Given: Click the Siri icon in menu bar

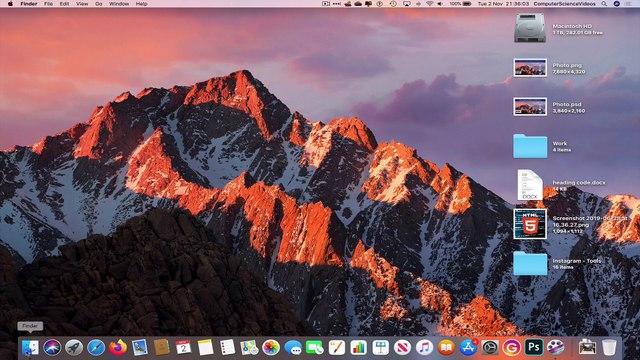Looking at the screenshot, I should 617,4.
